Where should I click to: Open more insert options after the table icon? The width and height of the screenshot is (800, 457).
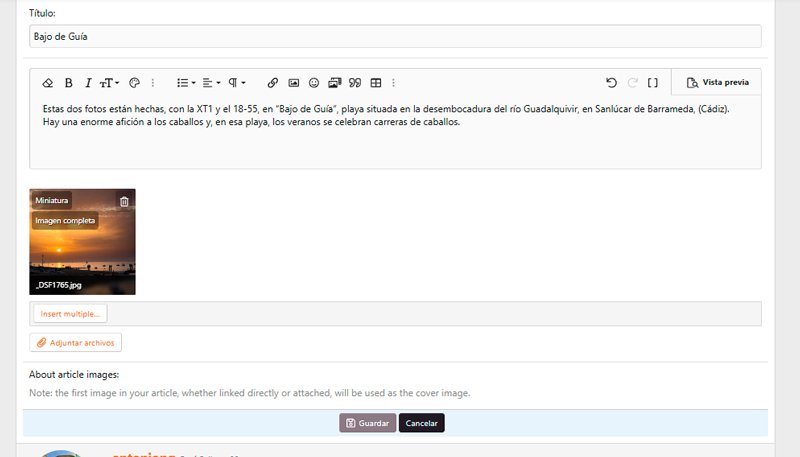click(393, 83)
